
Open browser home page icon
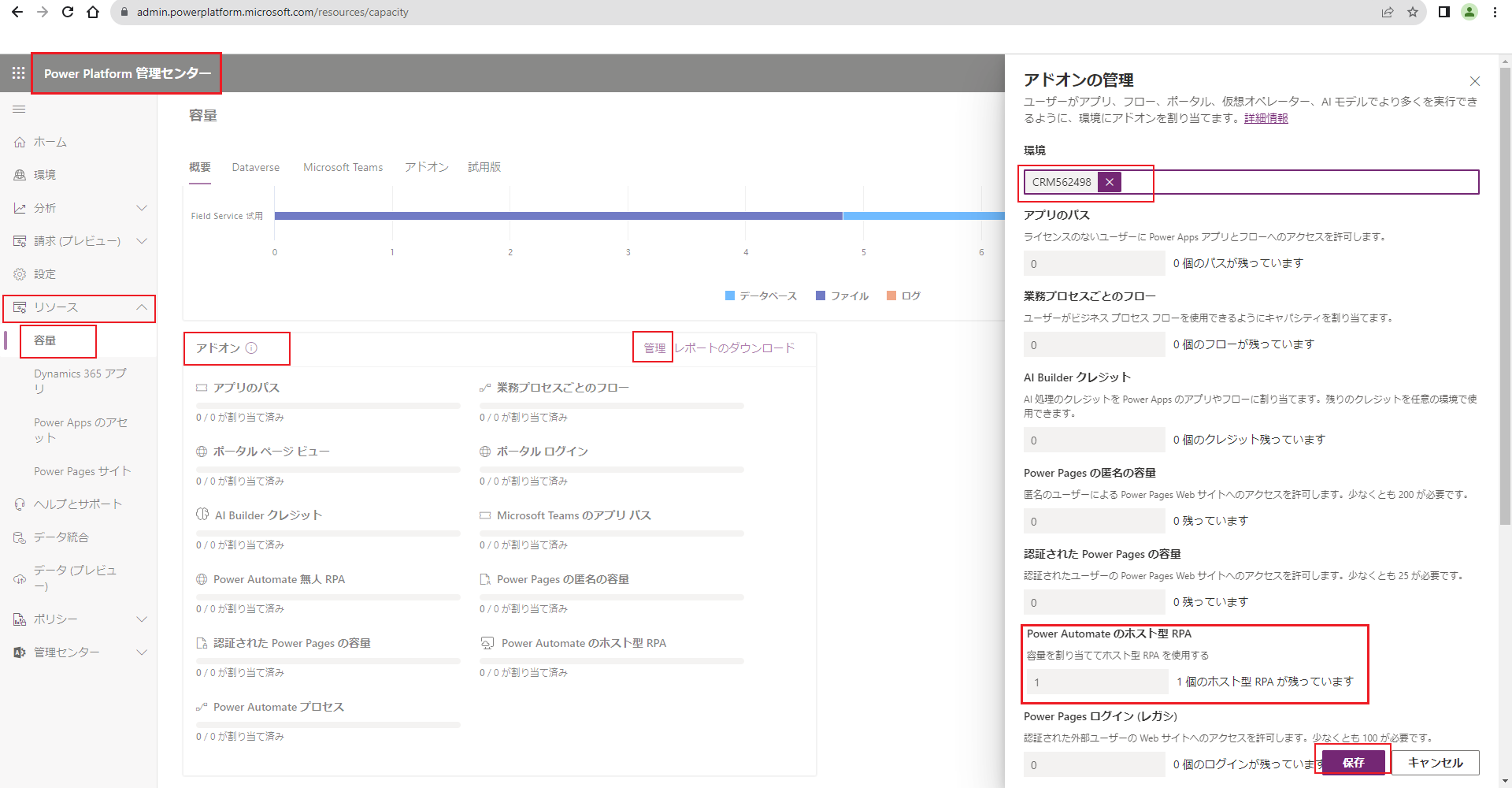coord(93,12)
